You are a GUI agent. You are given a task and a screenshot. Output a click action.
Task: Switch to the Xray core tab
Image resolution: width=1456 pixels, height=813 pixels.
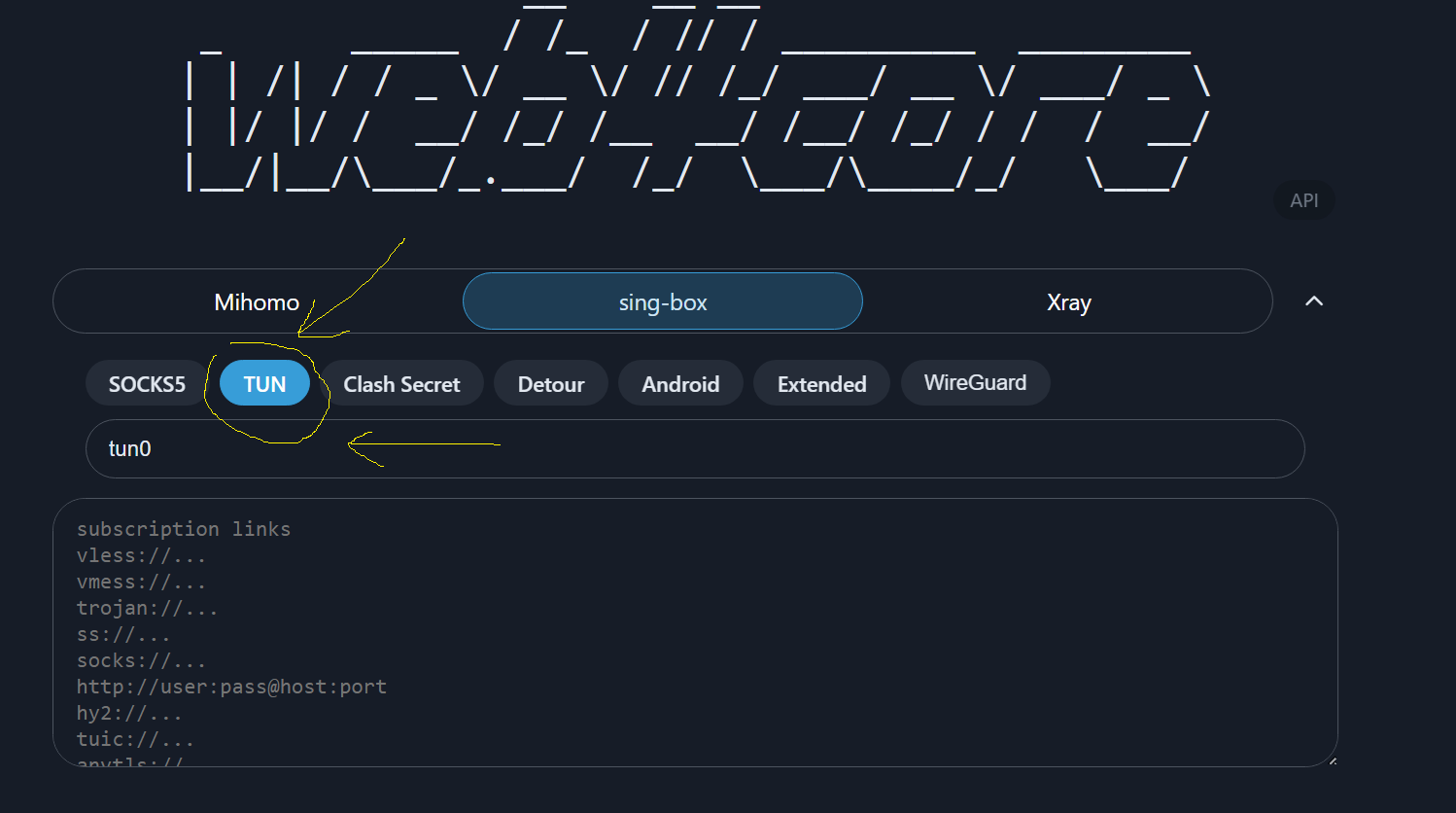pyautogui.click(x=1068, y=302)
